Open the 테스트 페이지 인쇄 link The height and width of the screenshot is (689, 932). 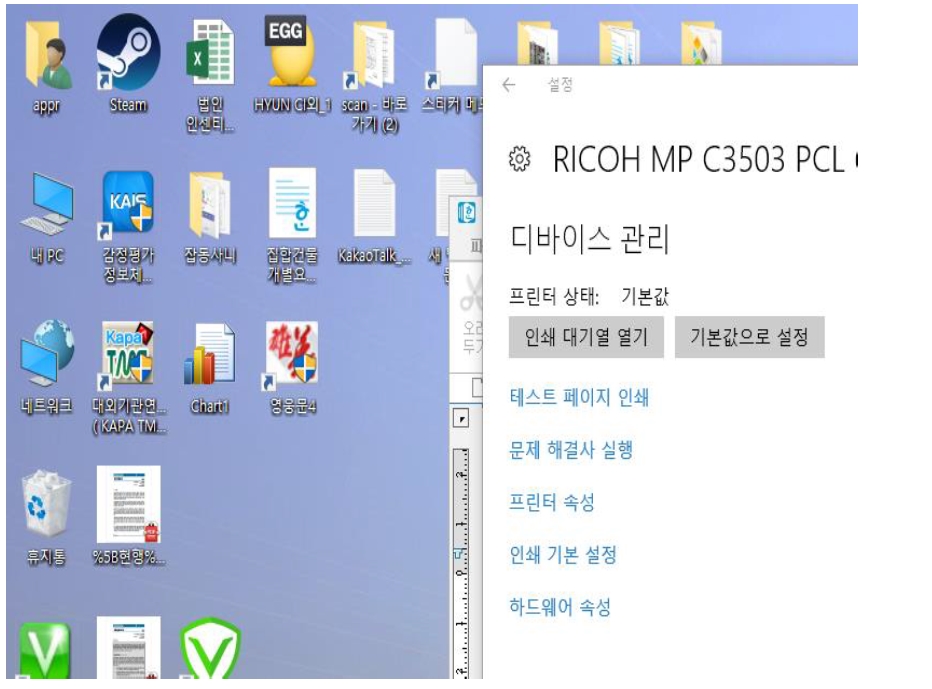[579, 397]
